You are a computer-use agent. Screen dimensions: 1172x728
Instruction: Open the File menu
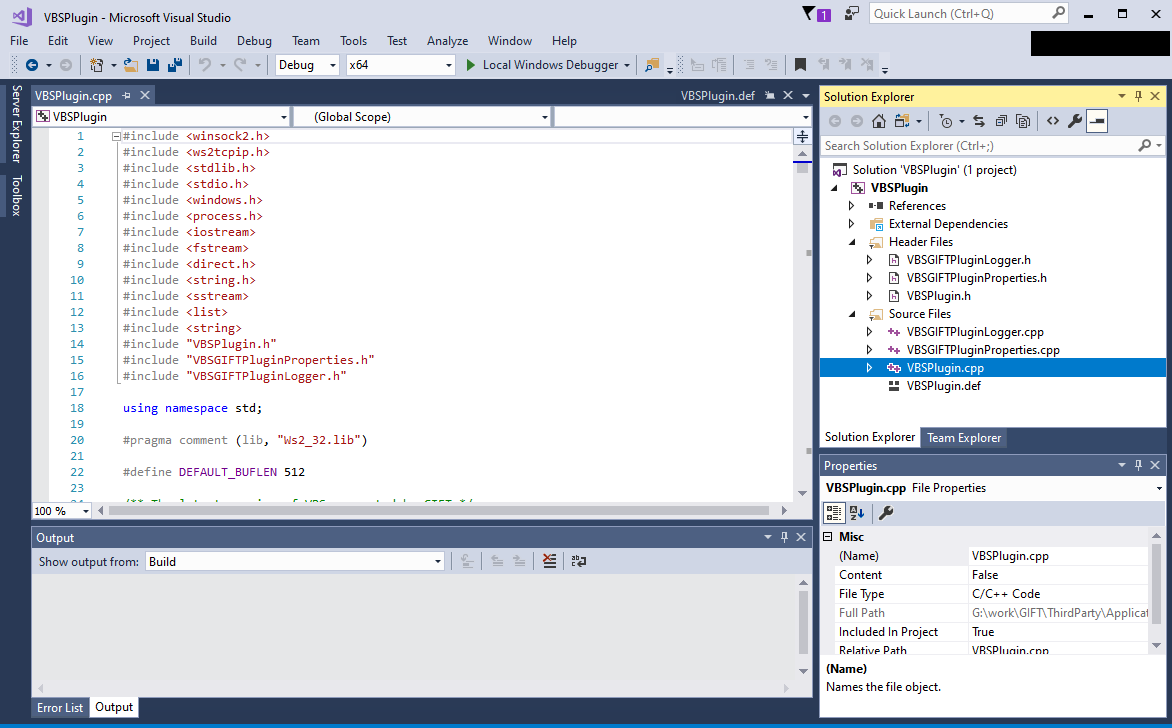pos(19,40)
